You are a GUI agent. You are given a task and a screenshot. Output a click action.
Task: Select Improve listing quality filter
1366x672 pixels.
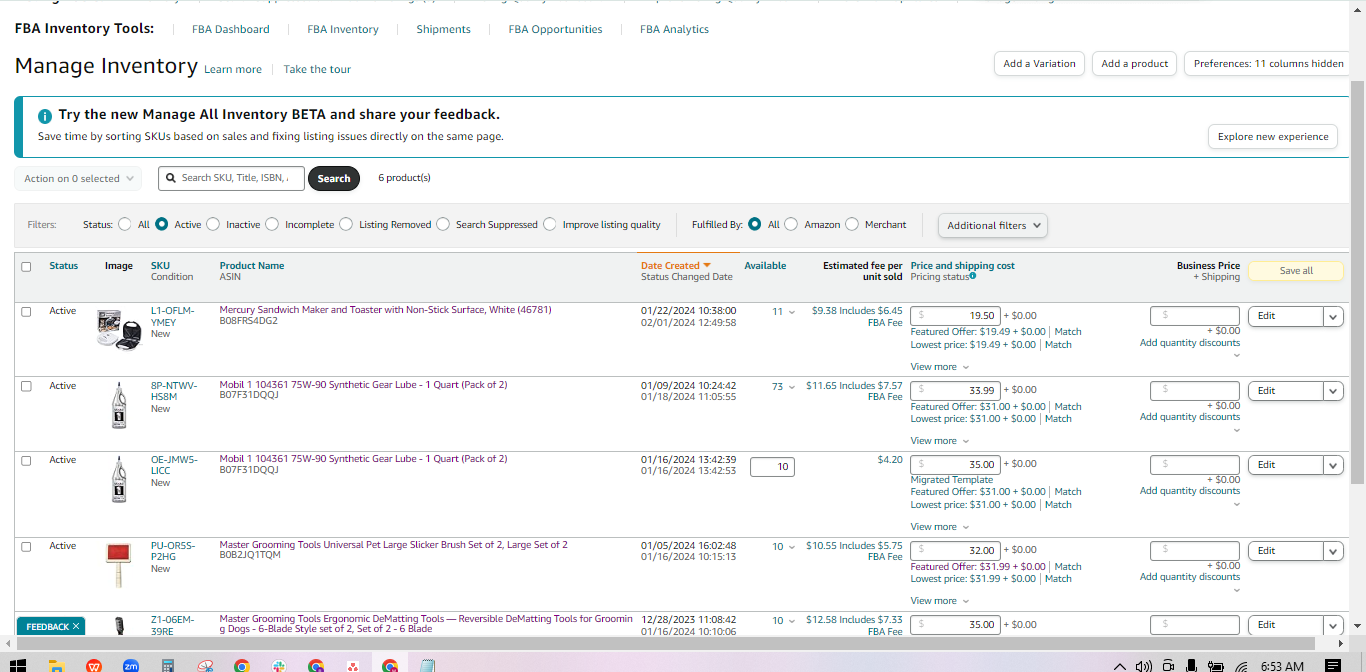(x=550, y=224)
